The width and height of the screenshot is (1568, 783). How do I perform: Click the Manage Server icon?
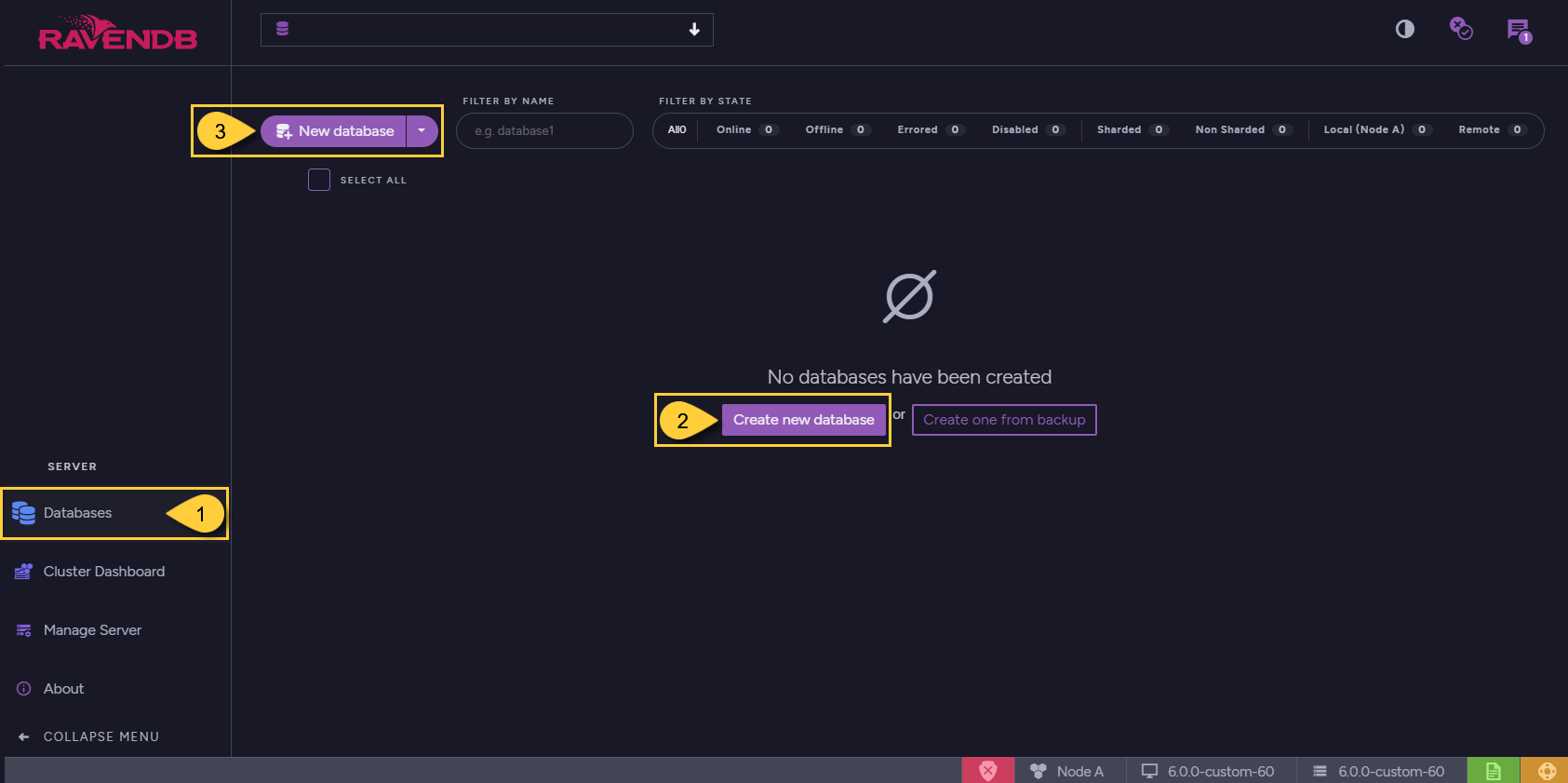24,630
